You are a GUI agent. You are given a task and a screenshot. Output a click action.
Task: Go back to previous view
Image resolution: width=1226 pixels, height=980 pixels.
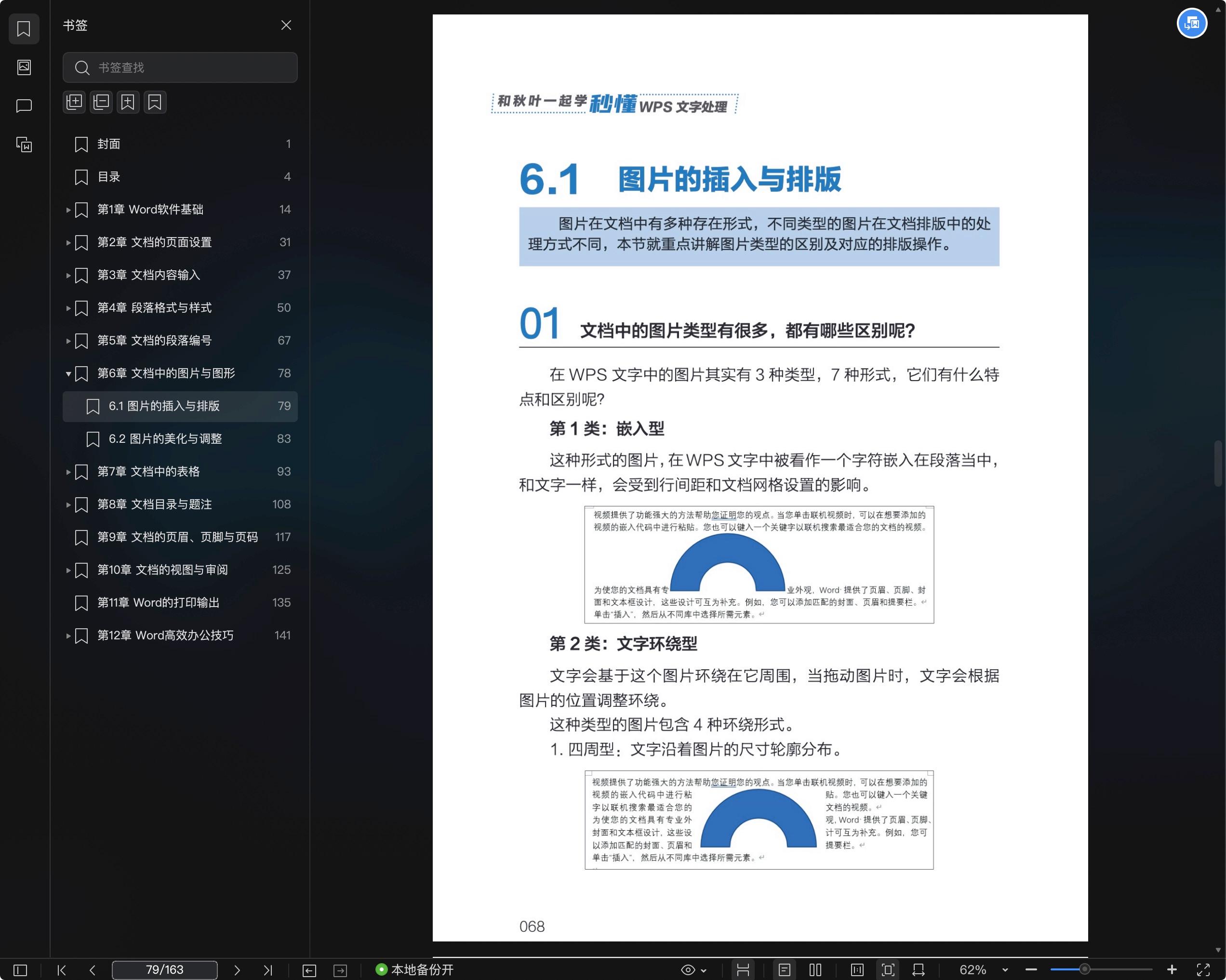[309, 970]
